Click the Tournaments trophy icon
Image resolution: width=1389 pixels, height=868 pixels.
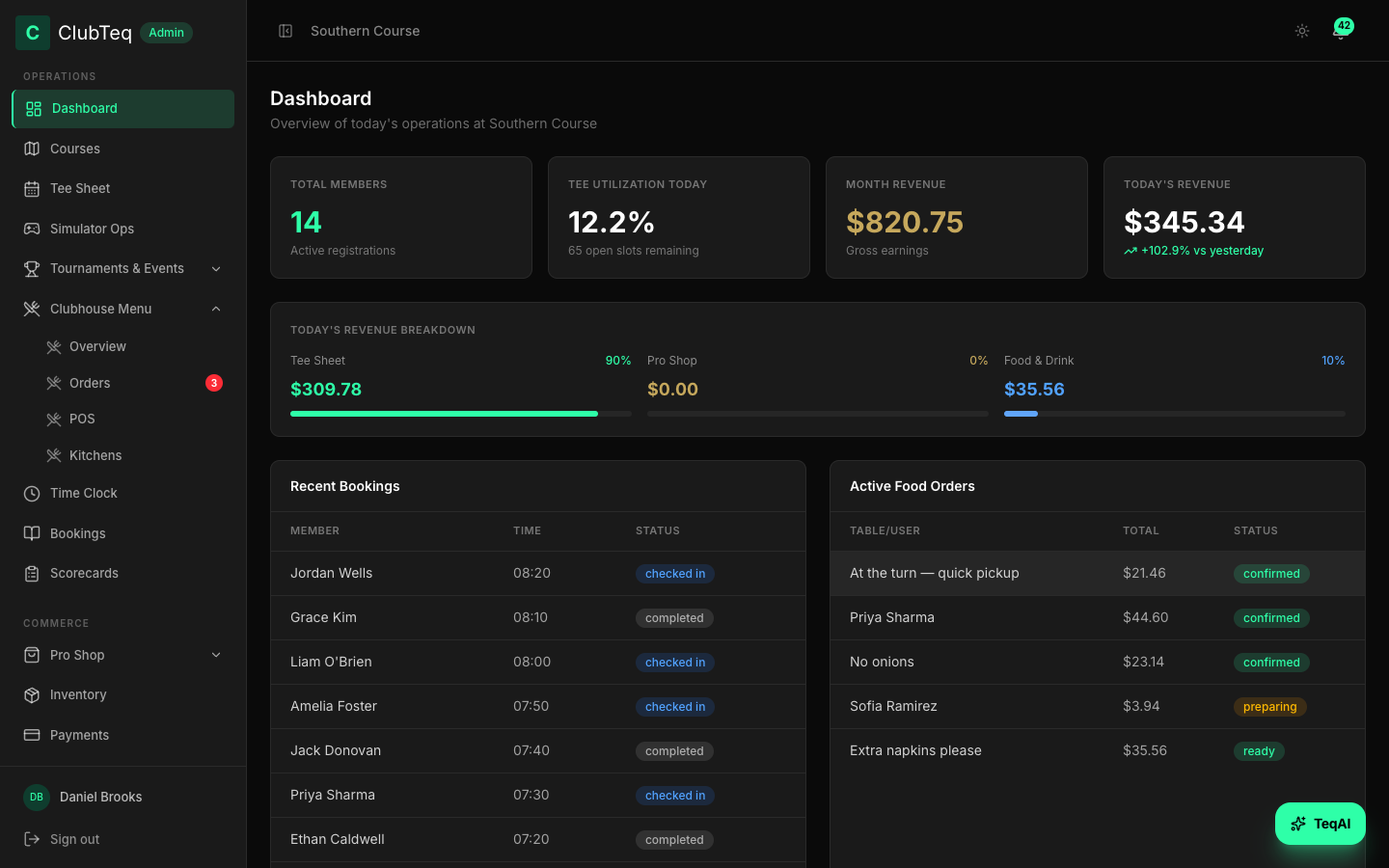click(x=32, y=269)
